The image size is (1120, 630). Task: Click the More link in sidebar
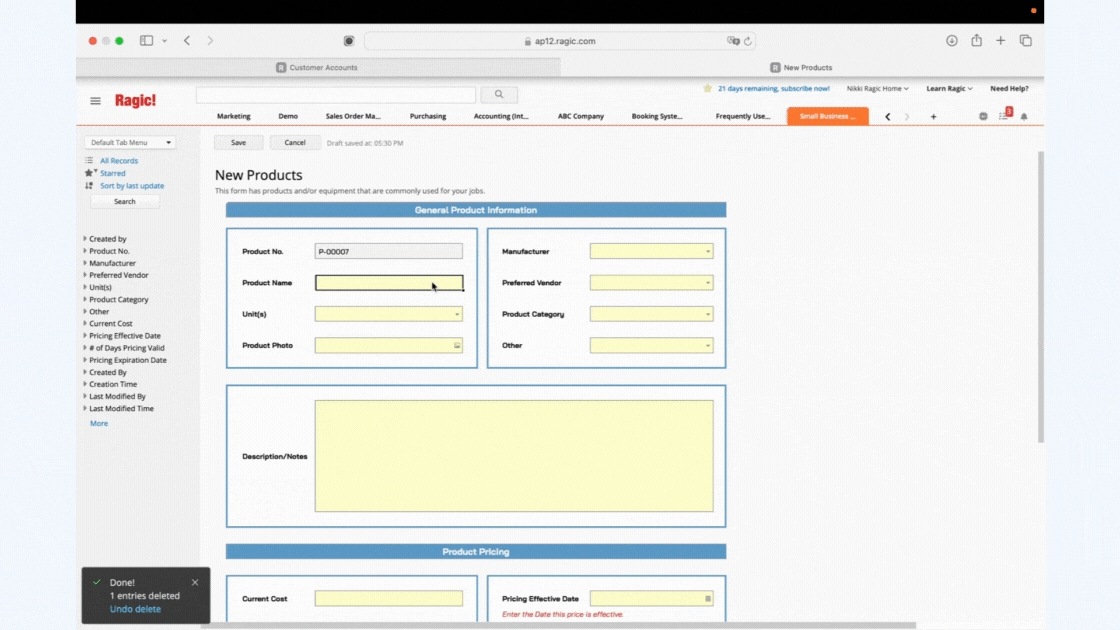click(99, 424)
